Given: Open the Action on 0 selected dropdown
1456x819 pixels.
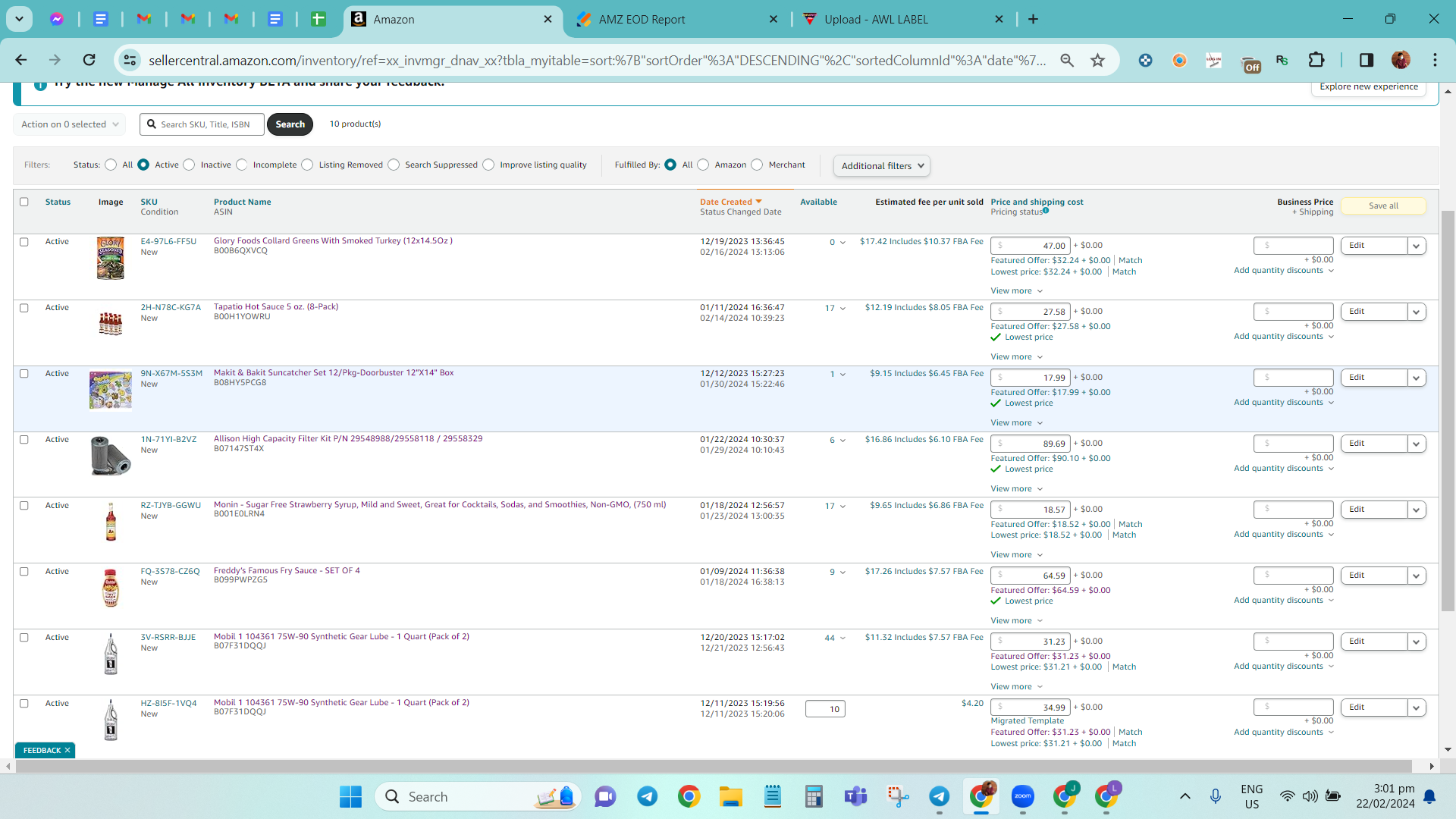Looking at the screenshot, I should coord(69,124).
